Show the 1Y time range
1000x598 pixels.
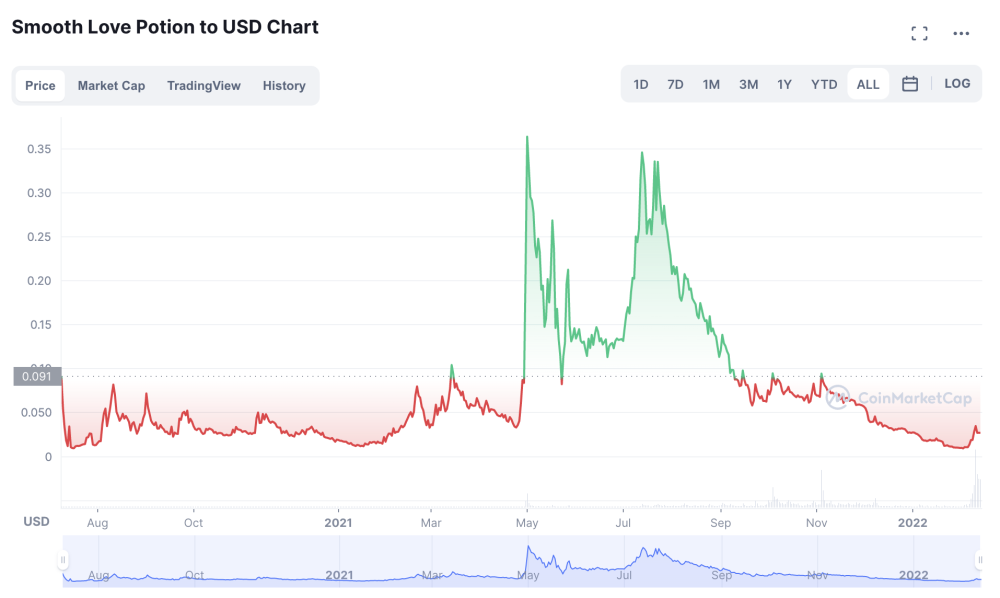[x=784, y=85]
